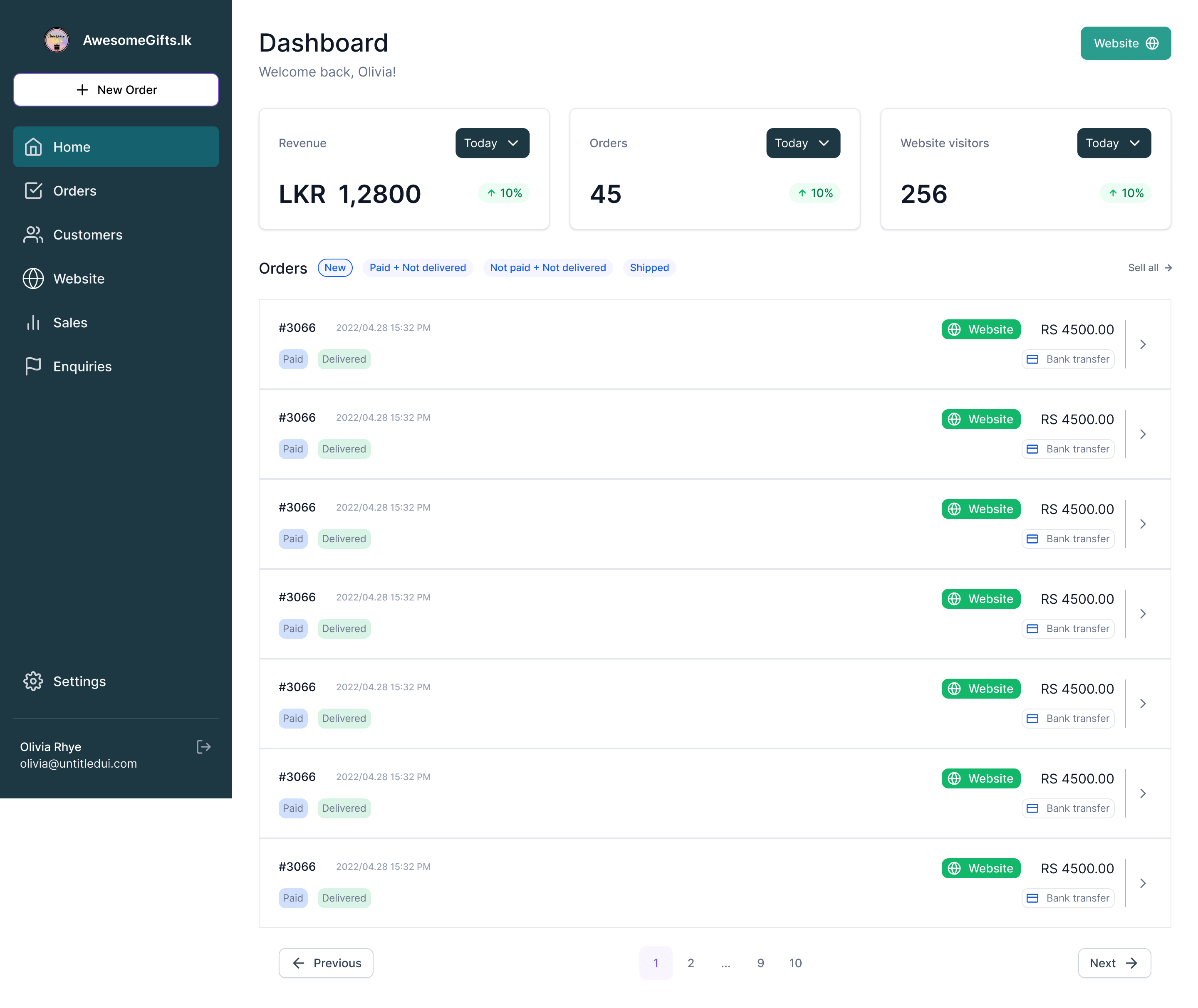This screenshot has width=1198, height=1008.
Task: Expand the third order row chevron
Action: click(1143, 524)
